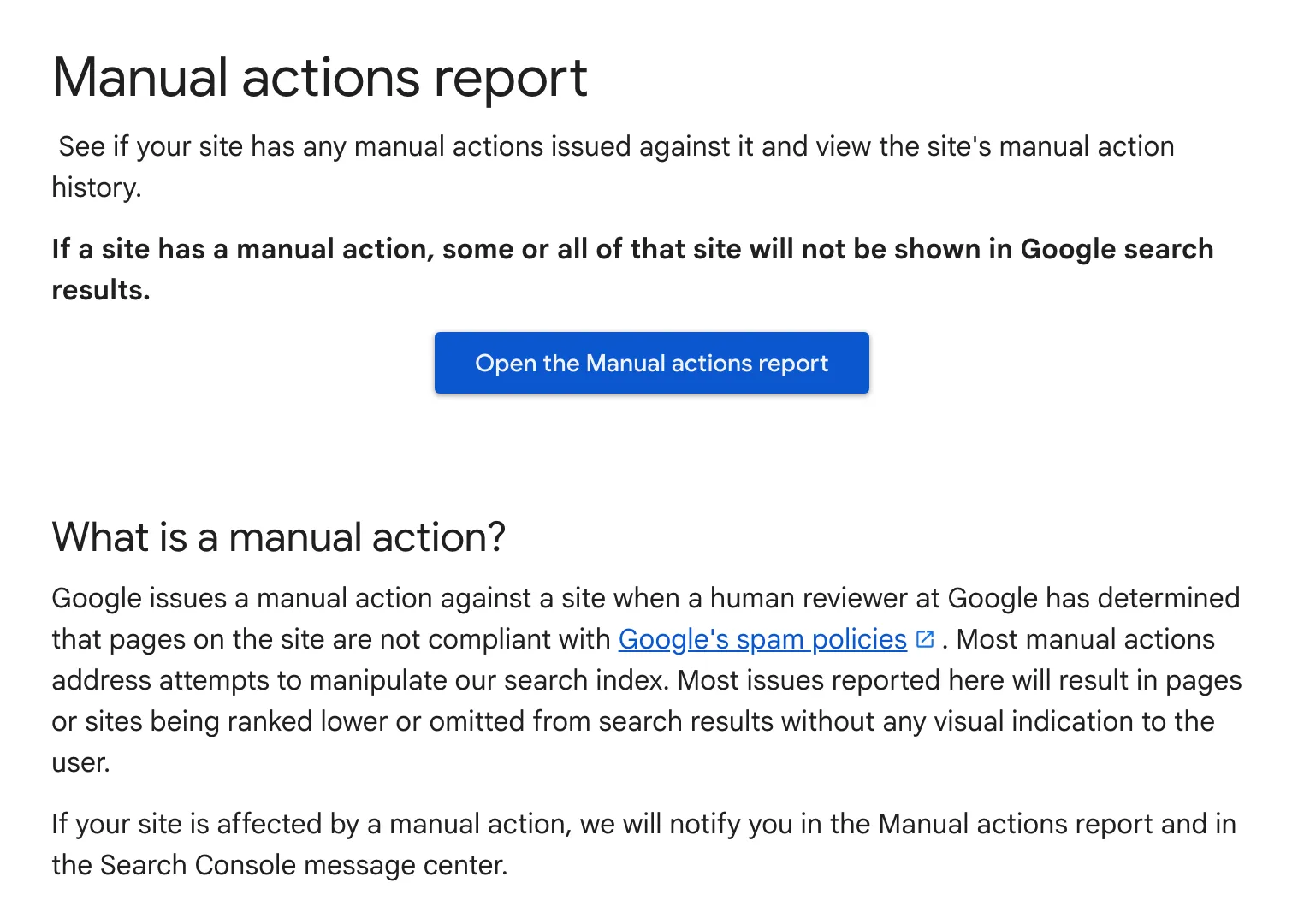Click the paragraph starting "See if your site"
Image resolution: width=1304 pixels, height=924 pixels.
click(613, 167)
